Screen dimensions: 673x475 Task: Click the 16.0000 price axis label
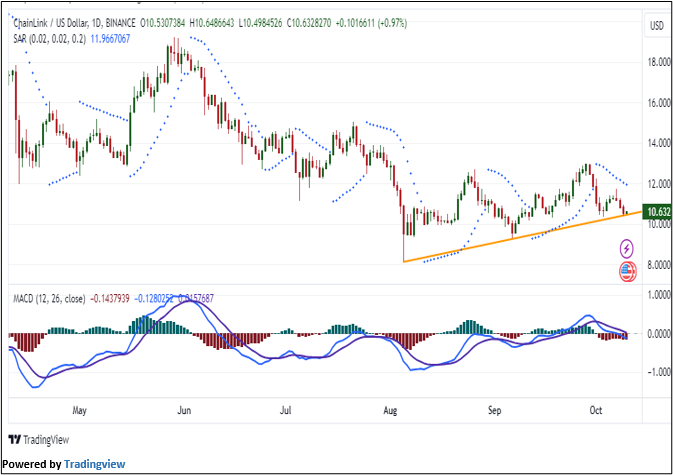(x=659, y=103)
